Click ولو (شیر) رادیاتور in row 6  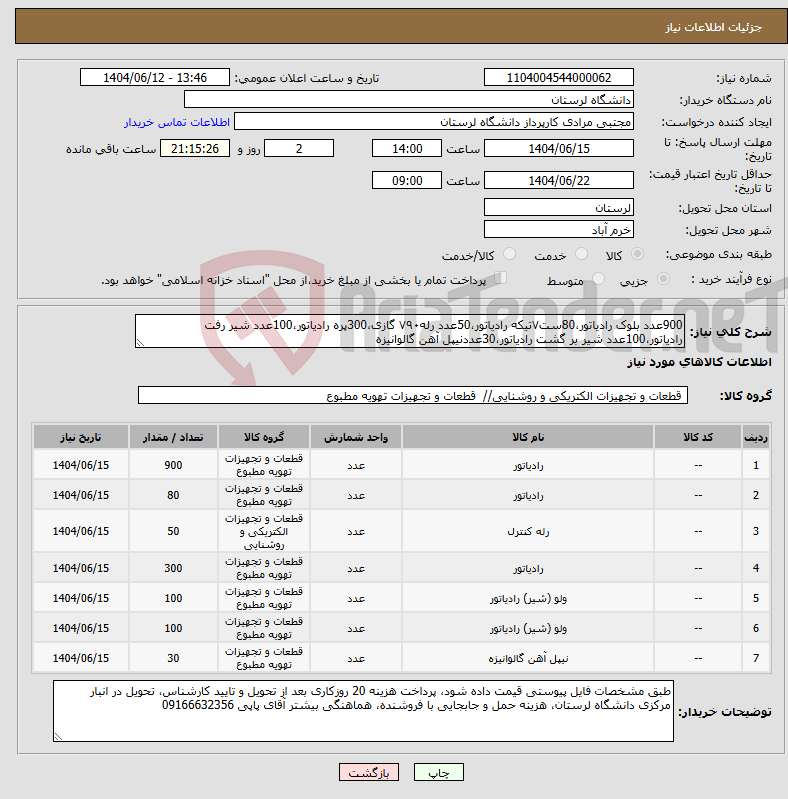(x=528, y=628)
